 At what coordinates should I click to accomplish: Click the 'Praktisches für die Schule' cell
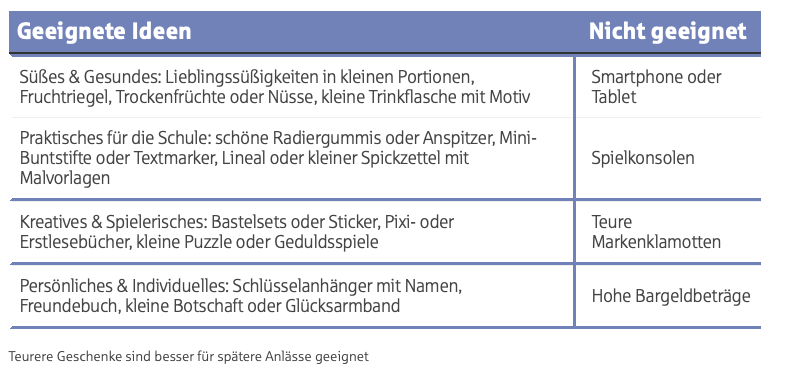292,158
